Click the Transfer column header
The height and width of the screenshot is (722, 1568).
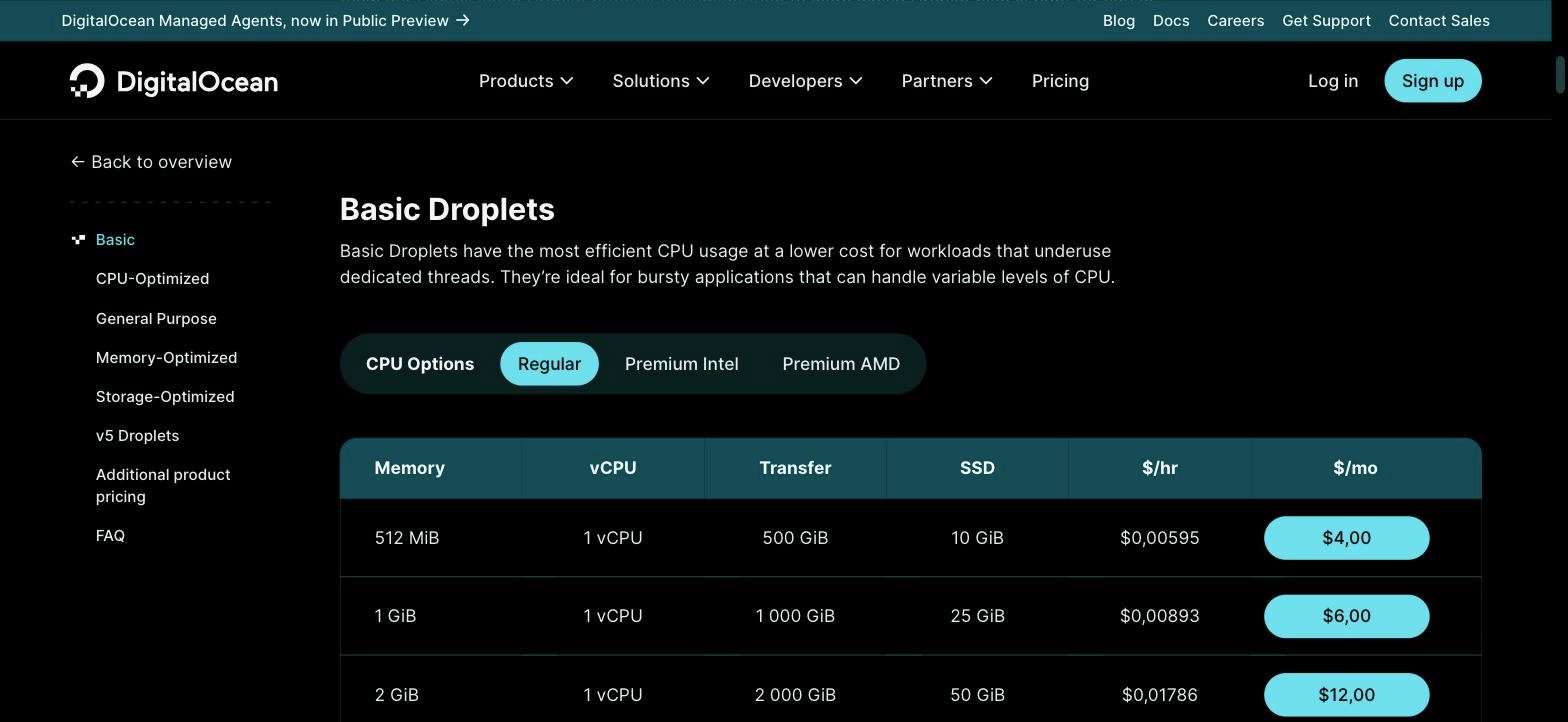[795, 468]
